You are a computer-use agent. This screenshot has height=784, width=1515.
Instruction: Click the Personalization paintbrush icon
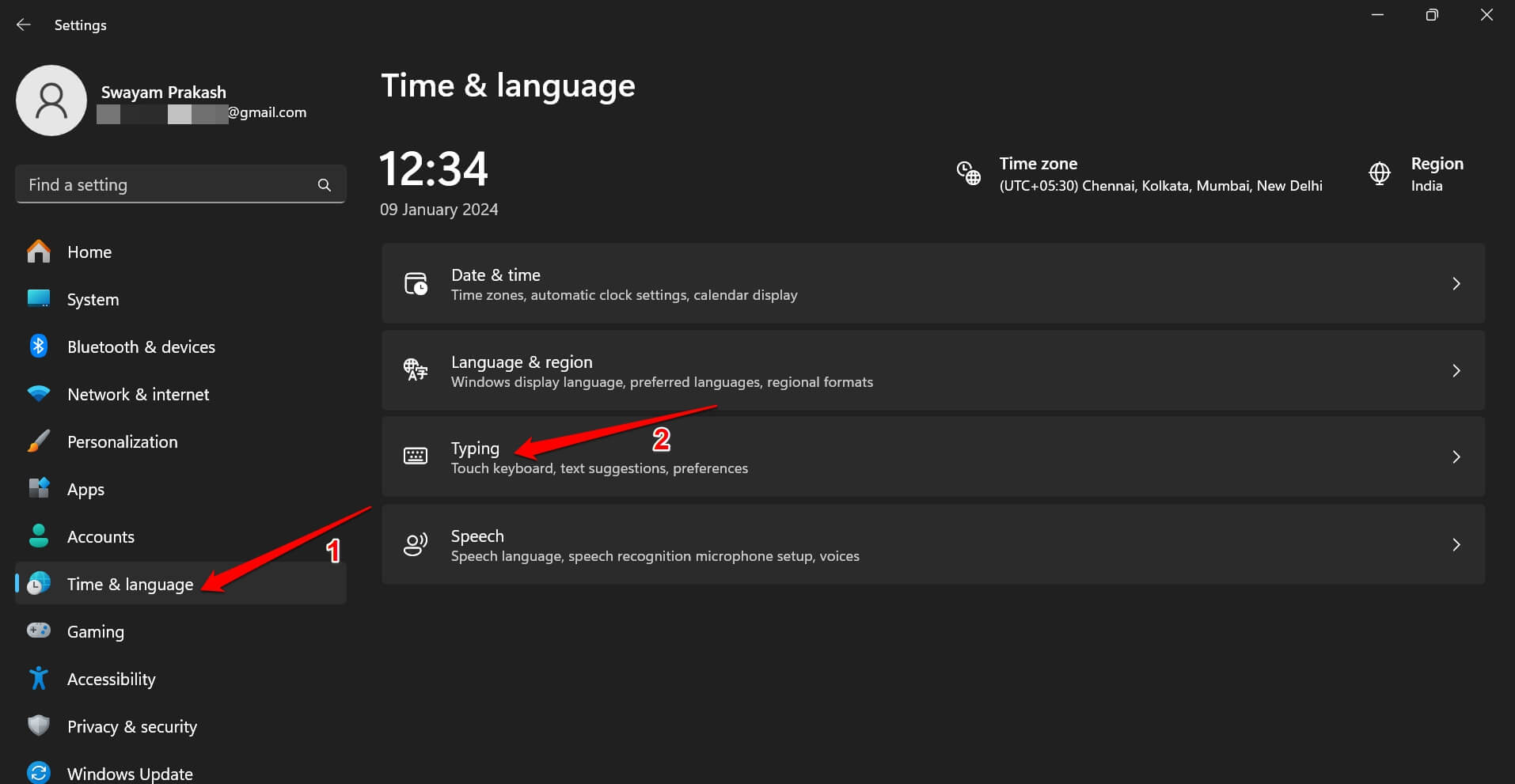pos(38,441)
